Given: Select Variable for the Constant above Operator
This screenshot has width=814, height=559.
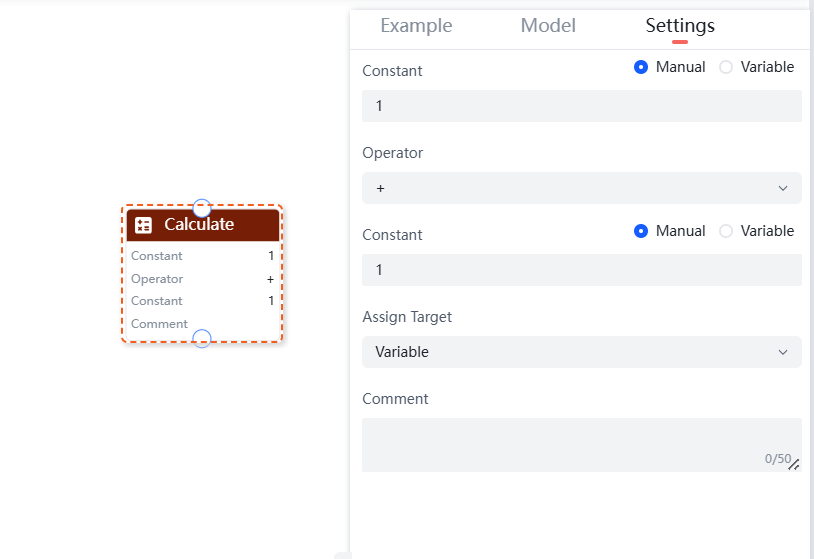Looking at the screenshot, I should tap(726, 67).
